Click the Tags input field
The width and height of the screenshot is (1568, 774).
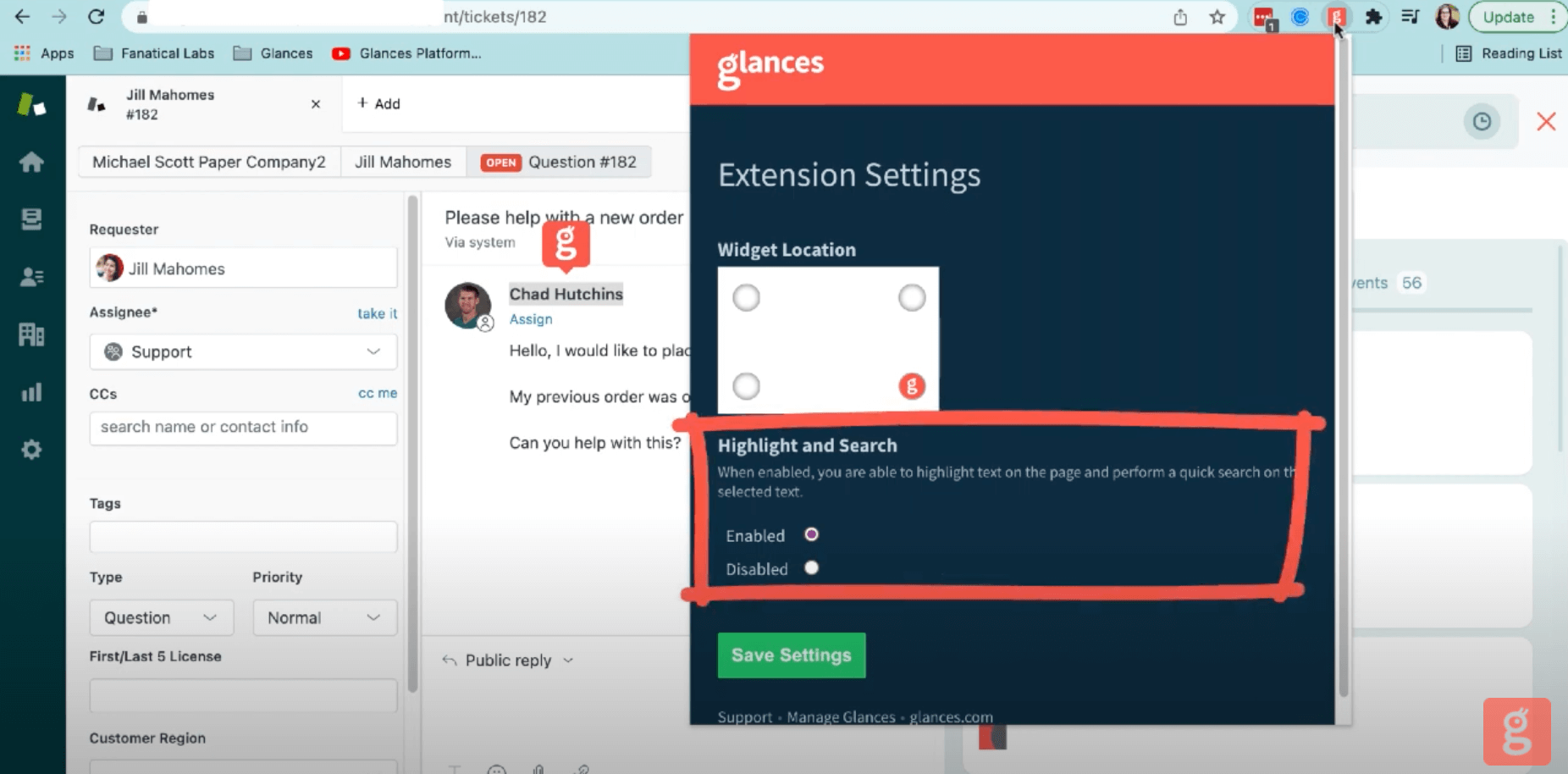(x=243, y=537)
